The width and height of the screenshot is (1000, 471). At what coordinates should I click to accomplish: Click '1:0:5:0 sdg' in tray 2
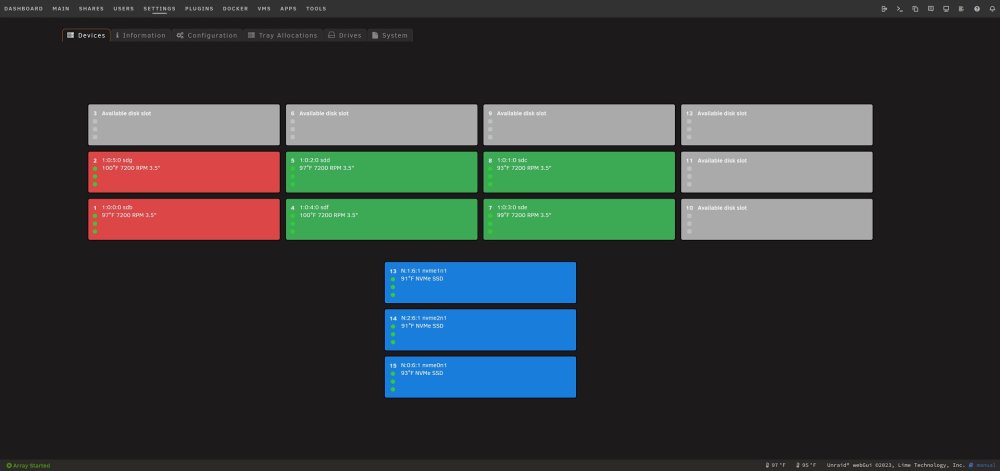pos(117,161)
